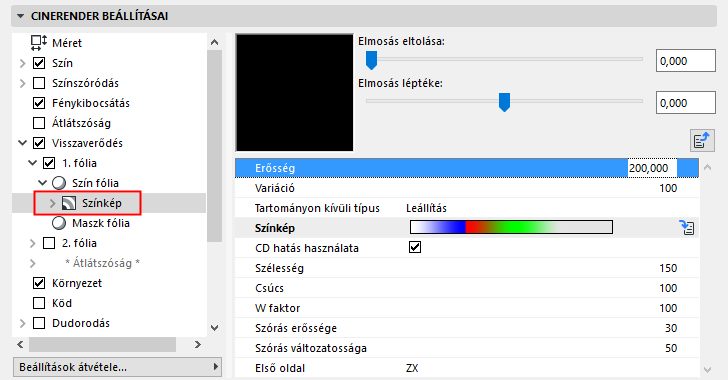
Task: Edit the Erősség 200,000 value field
Action: pos(652,168)
